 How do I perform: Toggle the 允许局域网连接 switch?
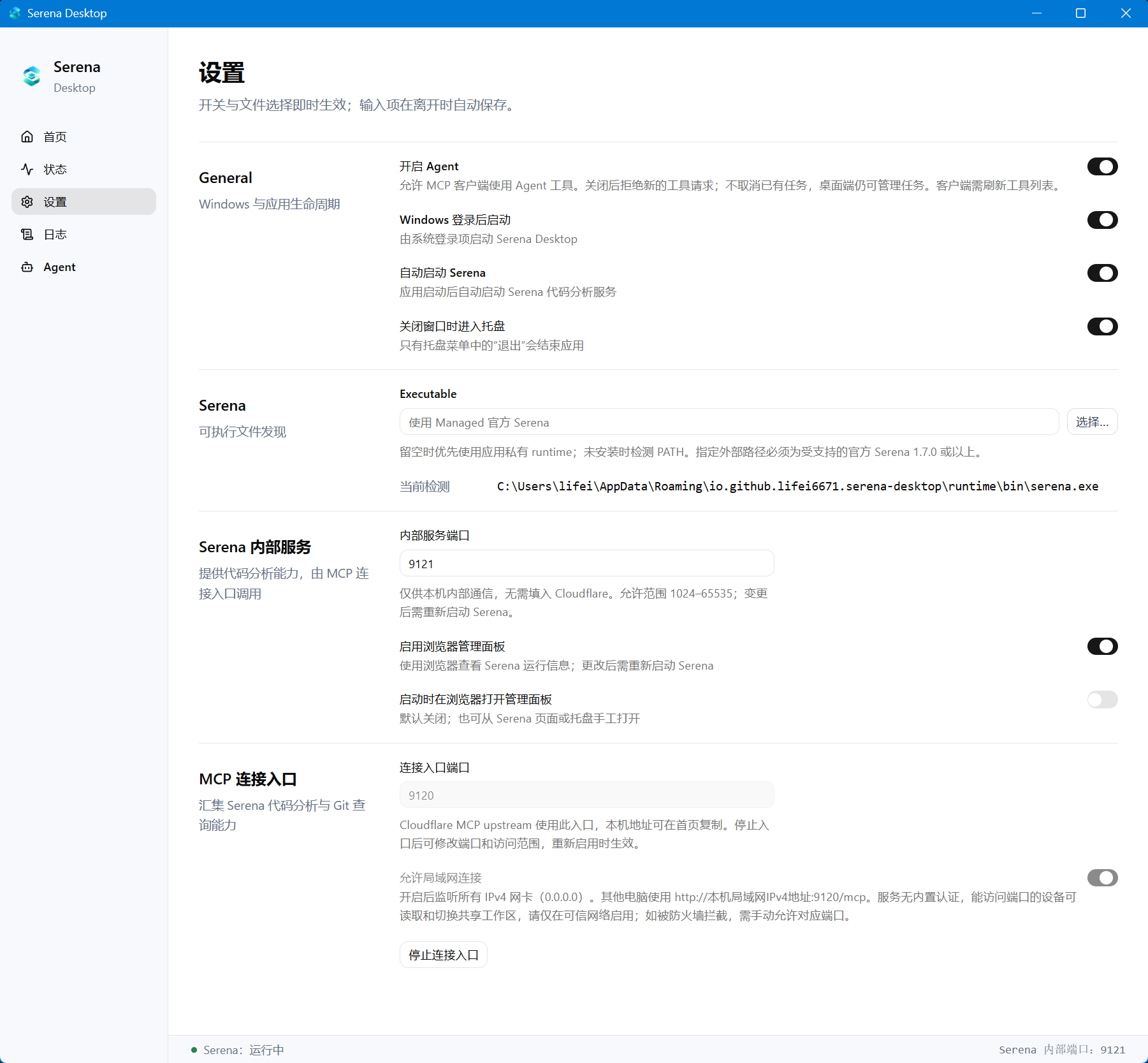1102,878
